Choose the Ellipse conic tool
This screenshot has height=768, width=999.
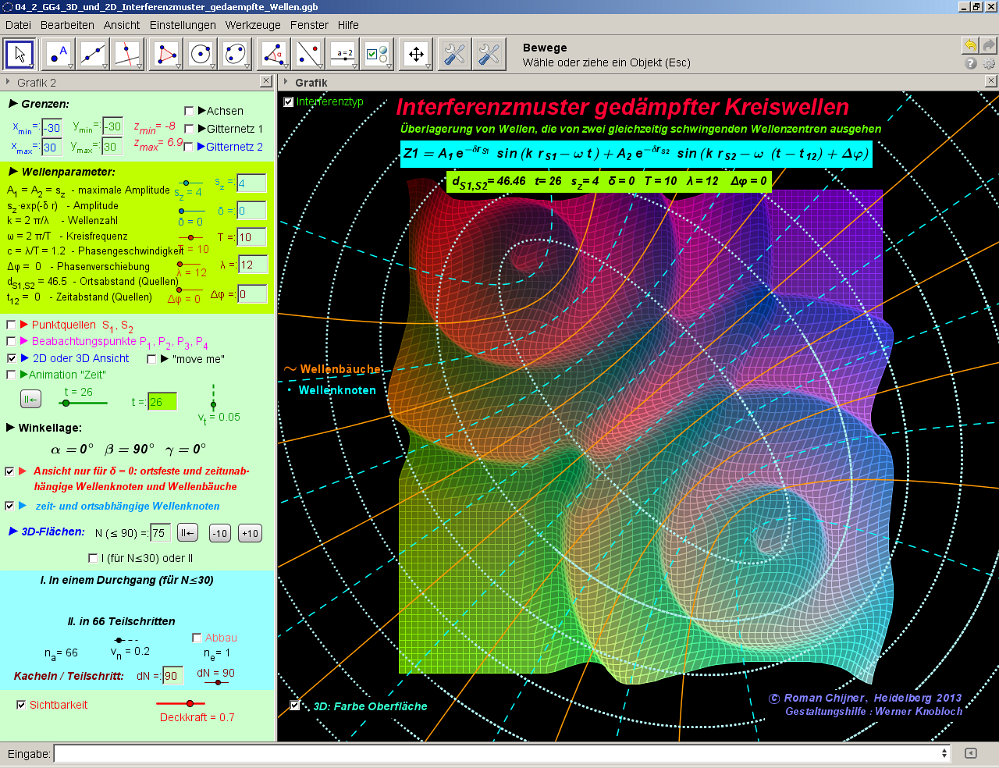pyautogui.click(x=236, y=54)
